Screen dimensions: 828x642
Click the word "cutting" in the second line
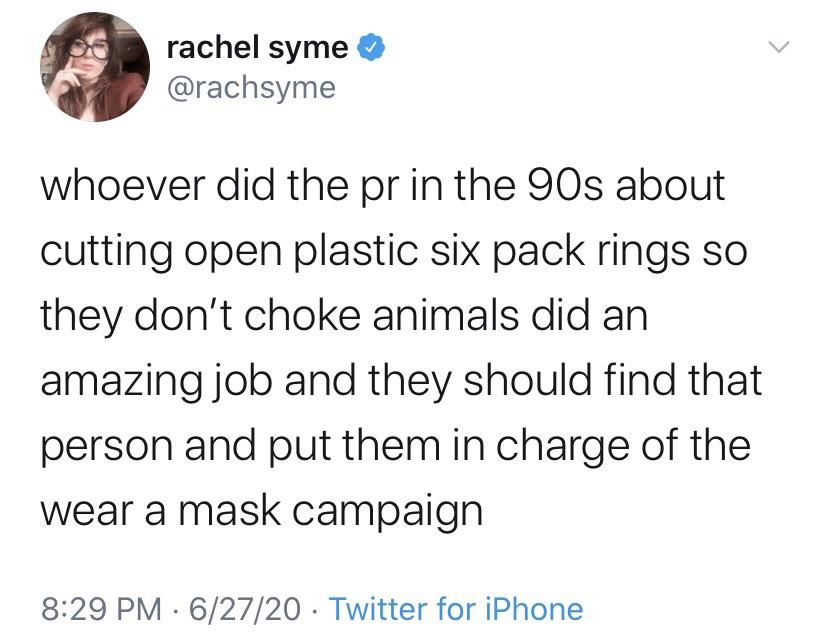107,252
